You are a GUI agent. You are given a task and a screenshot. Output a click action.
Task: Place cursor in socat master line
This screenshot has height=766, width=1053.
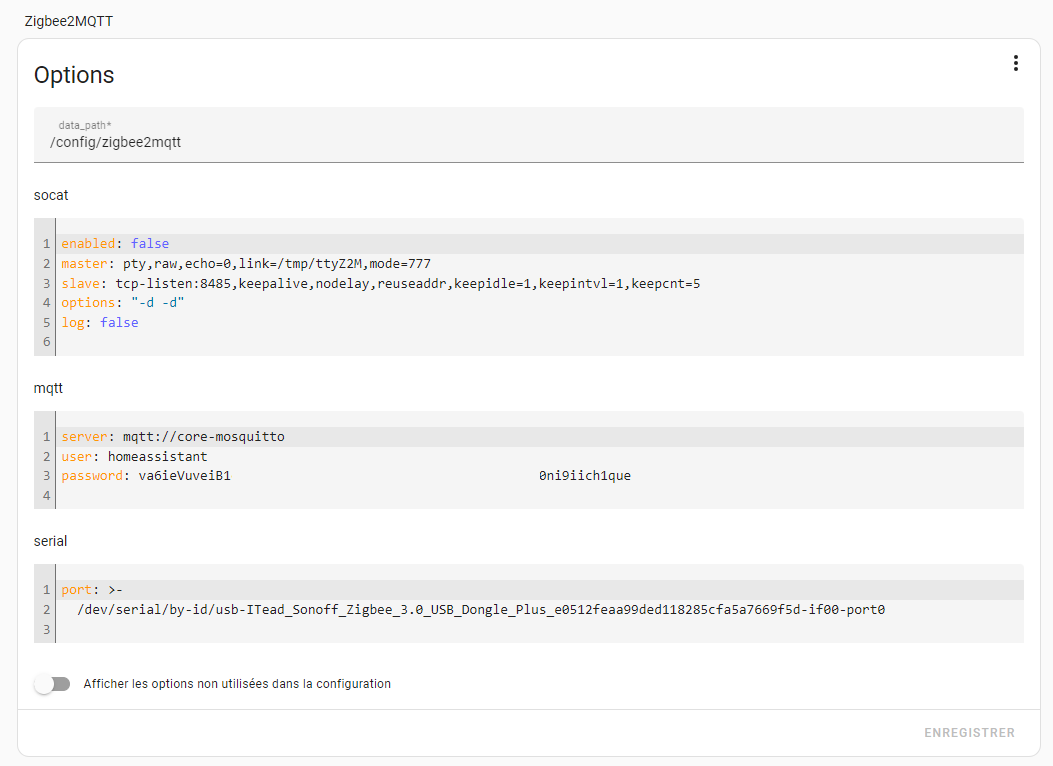540,264
